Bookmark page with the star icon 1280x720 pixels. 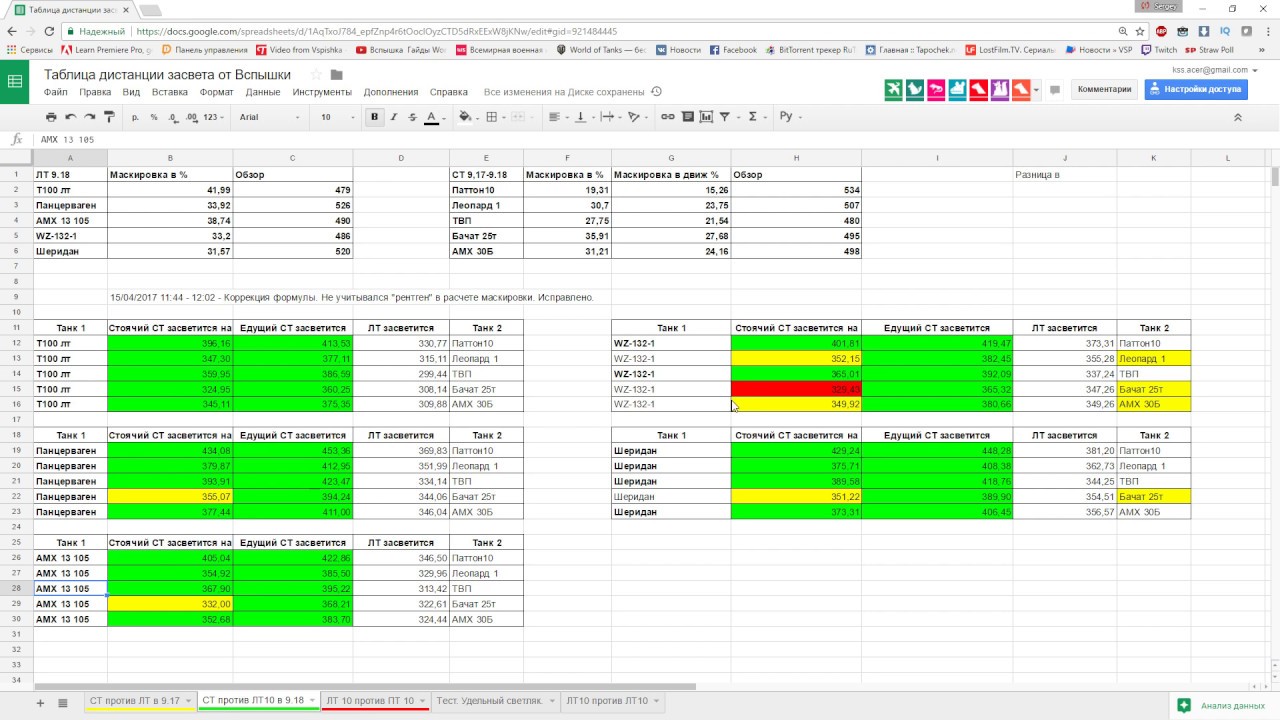[x=1139, y=31]
